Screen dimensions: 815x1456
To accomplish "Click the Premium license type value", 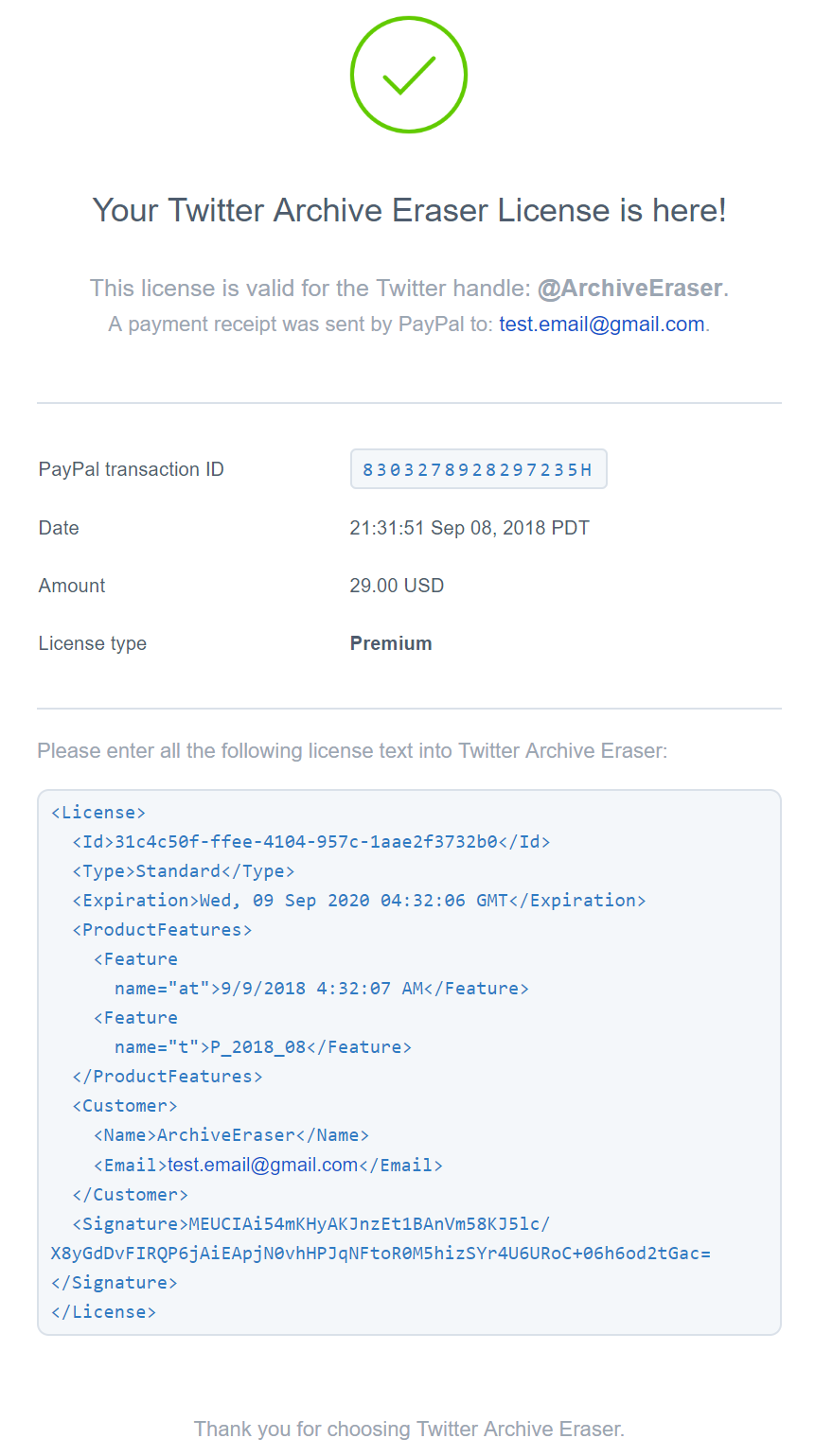I will click(x=391, y=643).
